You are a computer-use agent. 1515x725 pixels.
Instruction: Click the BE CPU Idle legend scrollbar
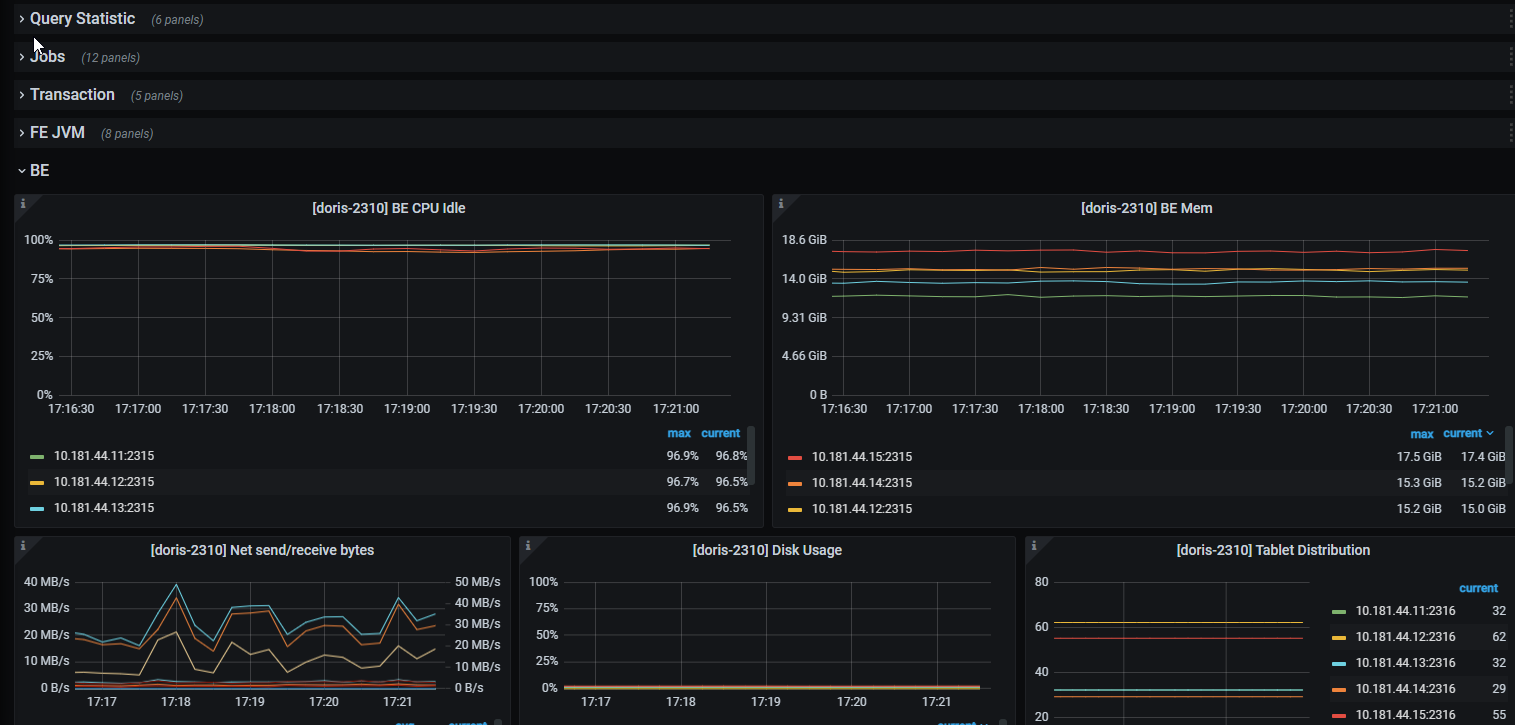[751, 455]
